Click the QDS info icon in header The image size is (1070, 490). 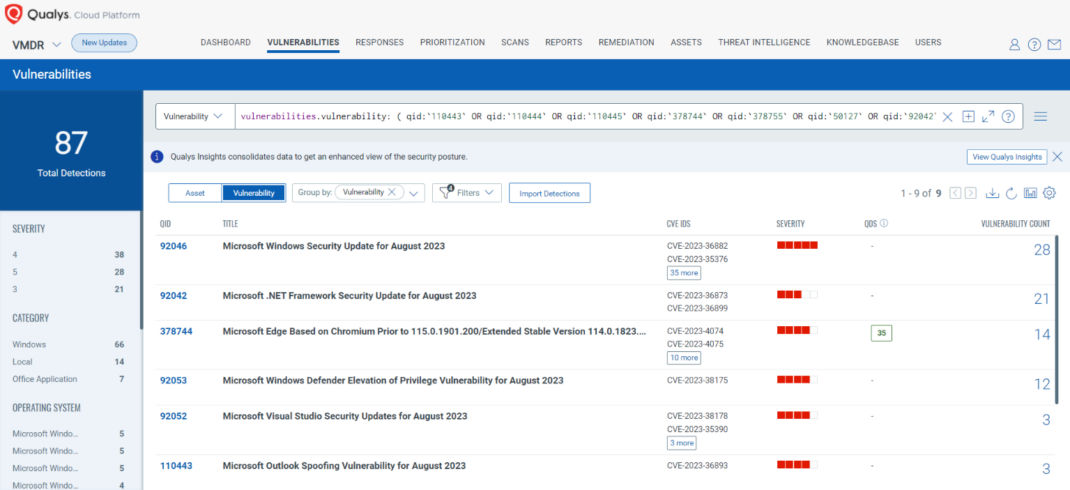(884, 223)
